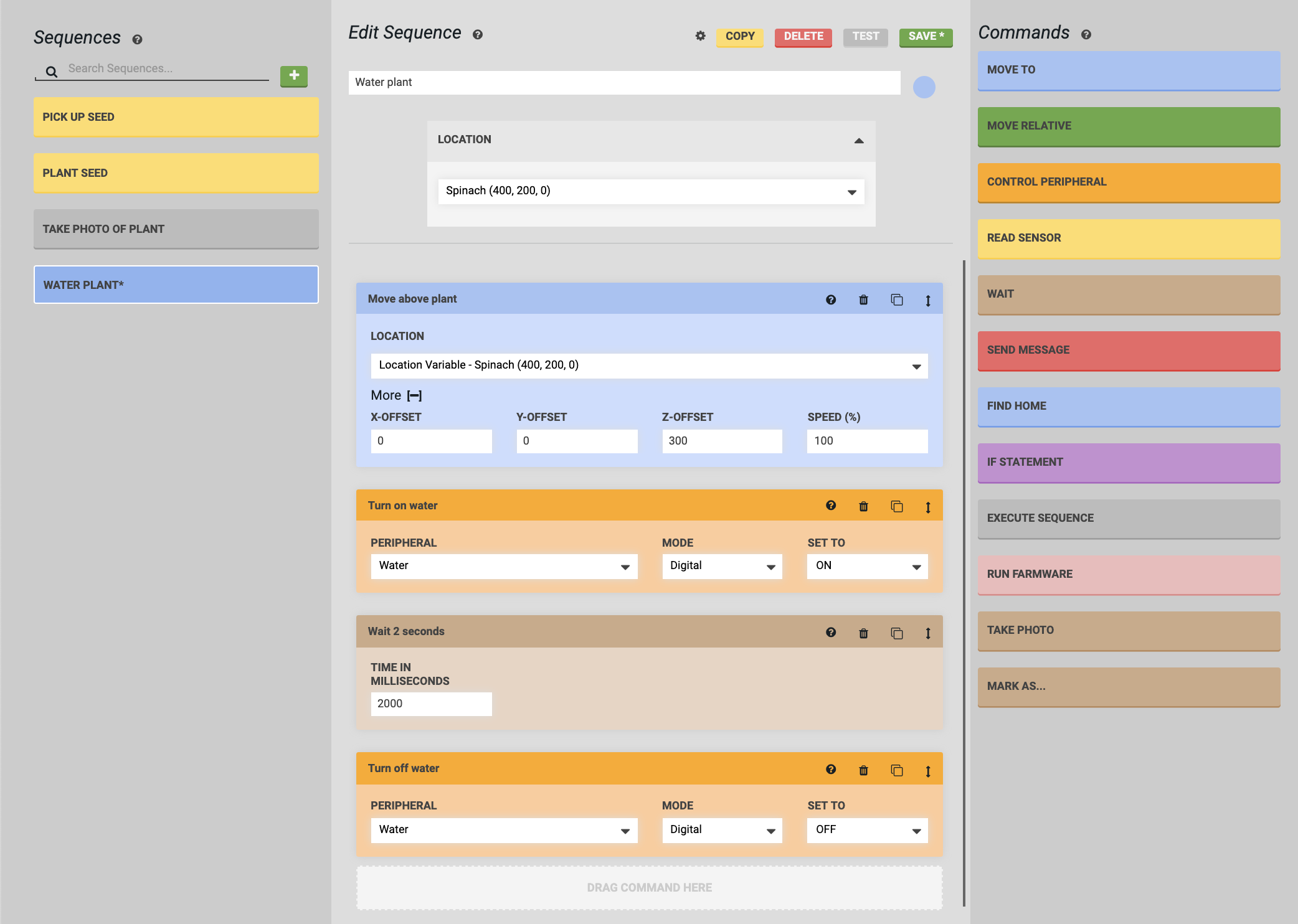Copy the Wait 2 seconds step
1298x924 pixels.
pos(896,634)
